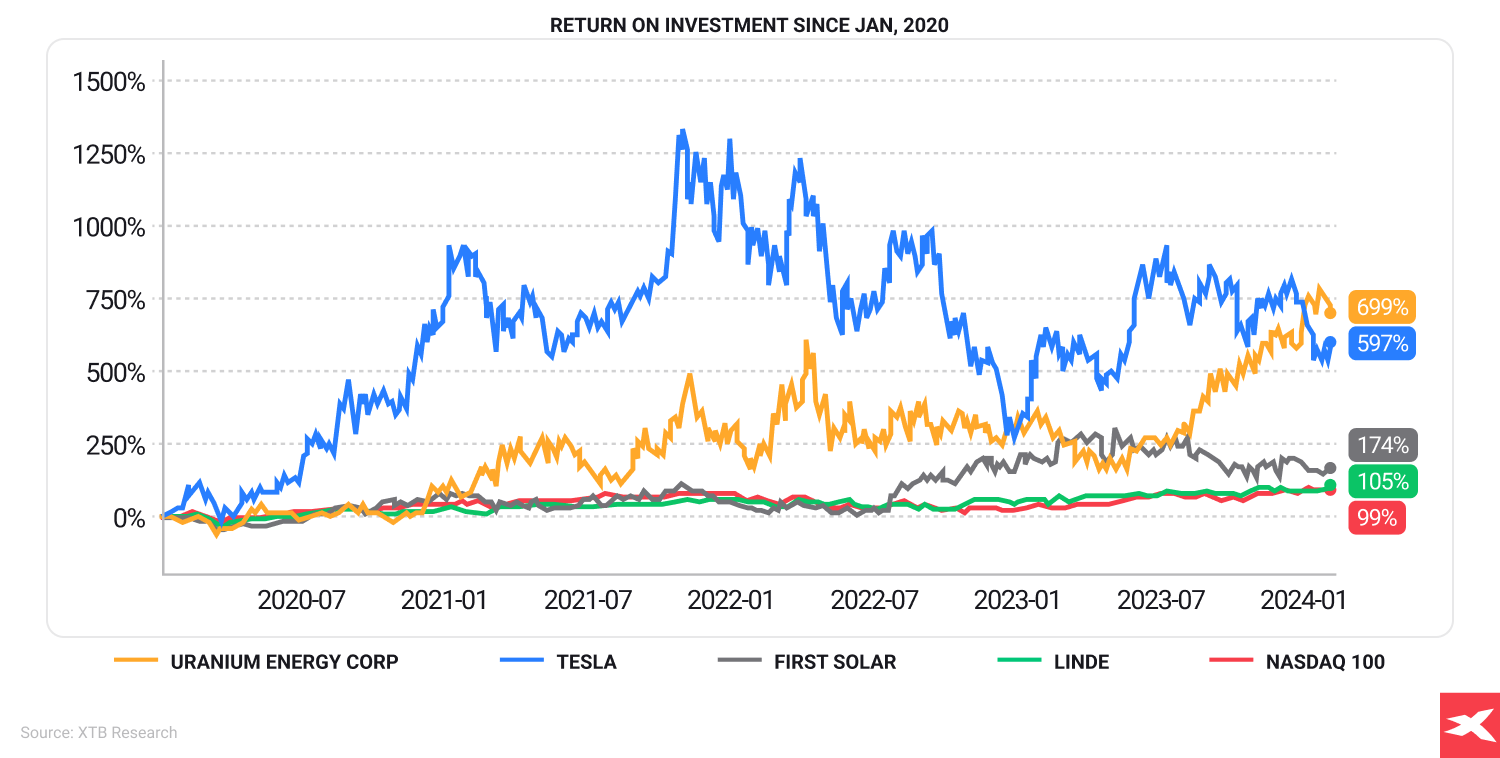Click the blue 597% value badge
1500x758 pixels.
coord(1382,343)
